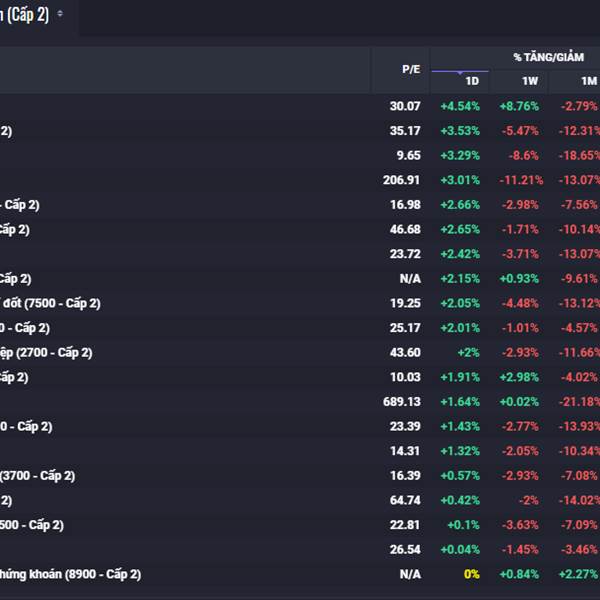Image resolution: width=600 pixels, height=600 pixels.
Task: Open the Chứng khoán (8900 - Cấp 2) row
Action: (70, 574)
